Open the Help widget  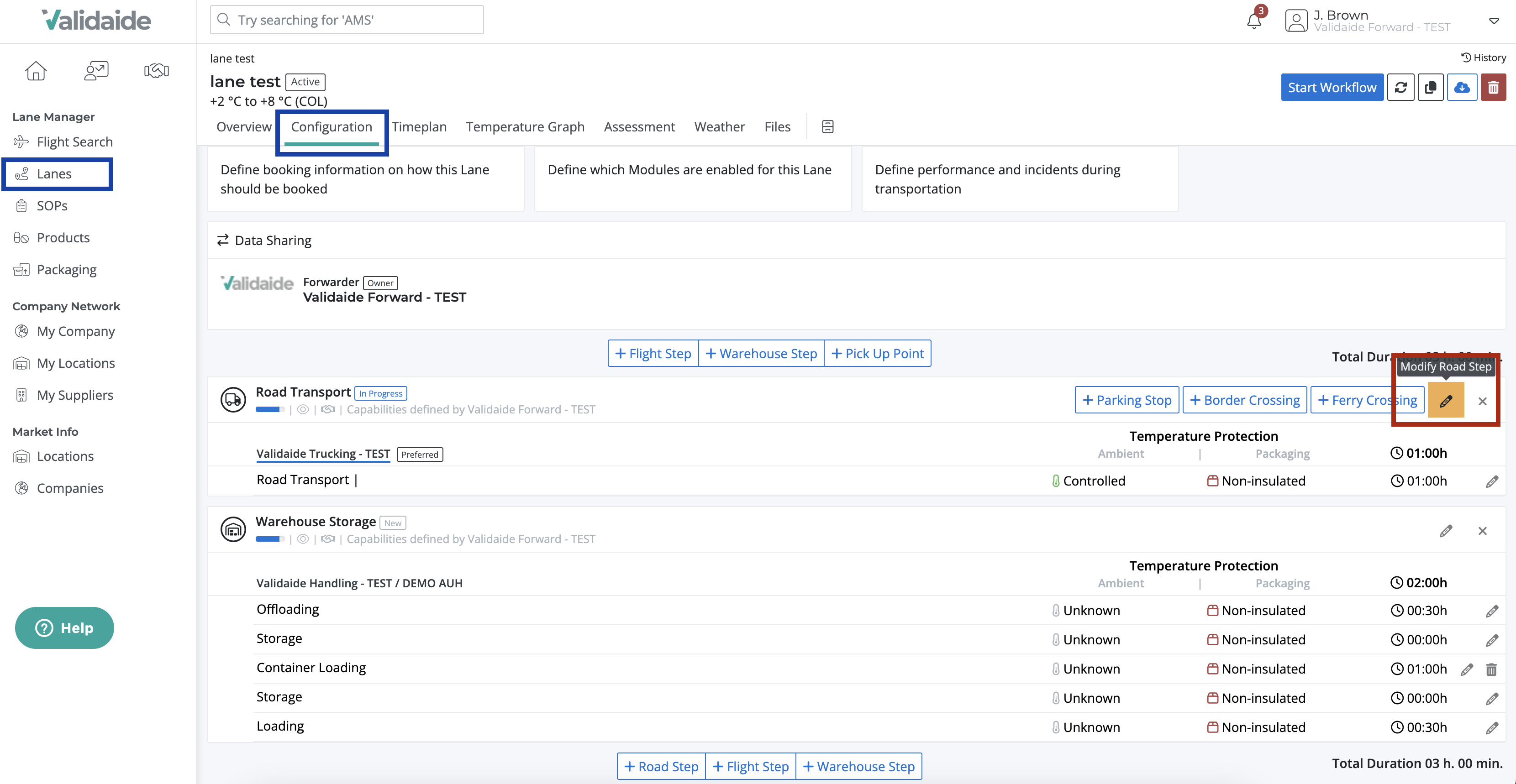[65, 627]
